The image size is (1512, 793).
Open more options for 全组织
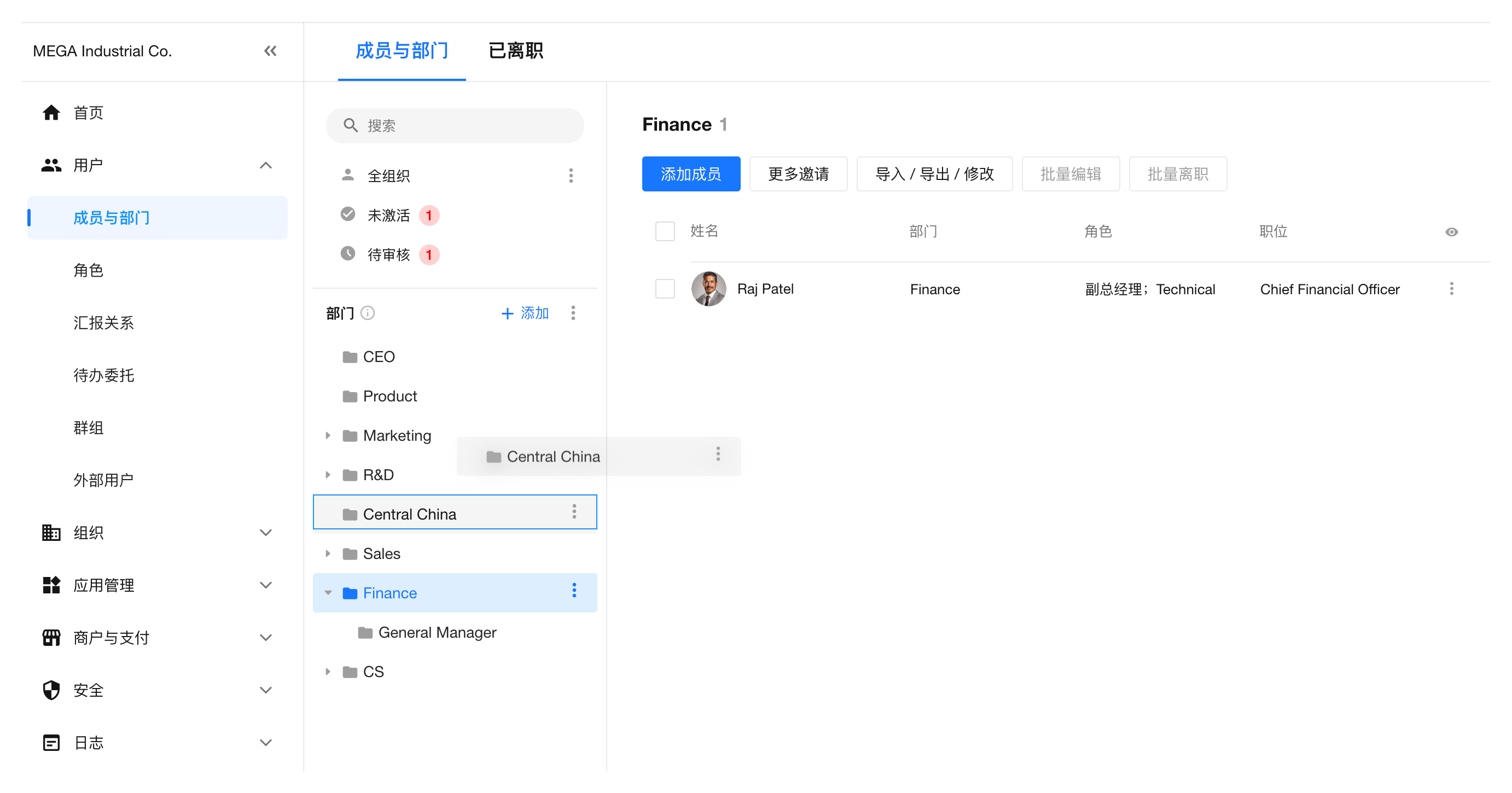(571, 176)
